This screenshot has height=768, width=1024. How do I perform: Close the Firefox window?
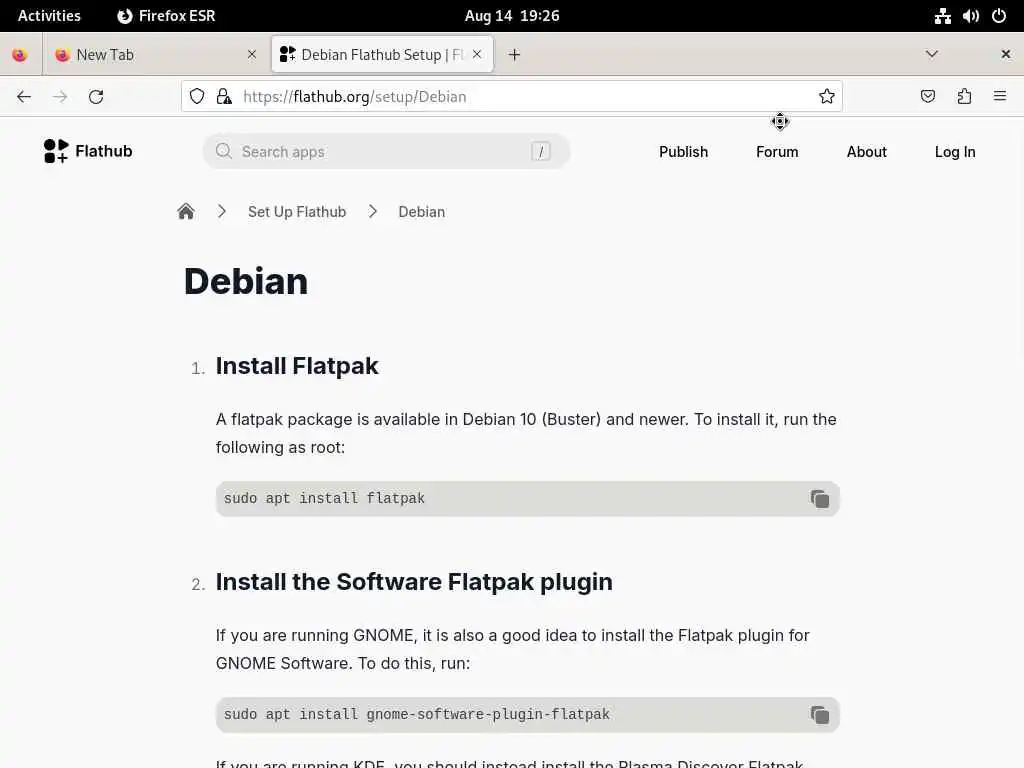click(x=1006, y=54)
